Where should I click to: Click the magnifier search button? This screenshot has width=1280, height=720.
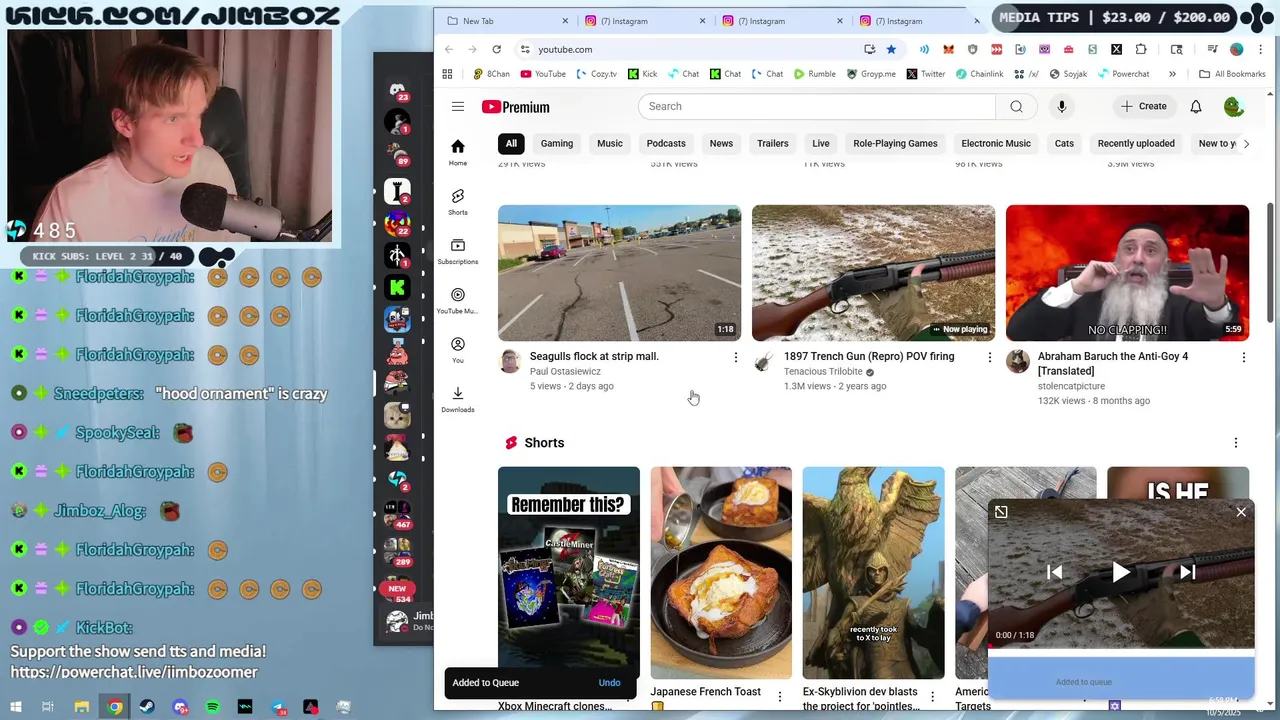pos(1016,107)
